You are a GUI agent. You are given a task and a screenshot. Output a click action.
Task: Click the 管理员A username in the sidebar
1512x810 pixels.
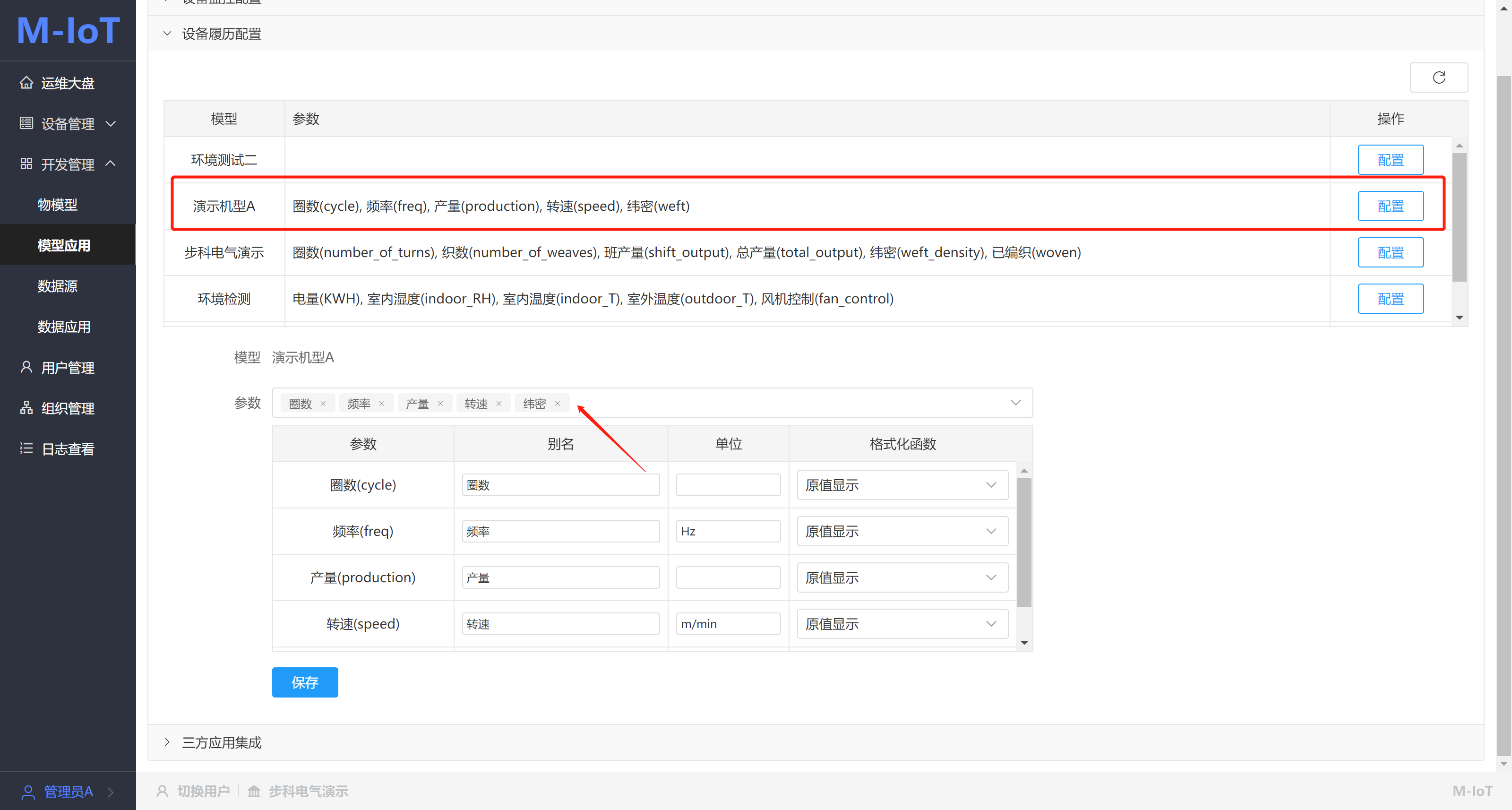pyautogui.click(x=68, y=792)
